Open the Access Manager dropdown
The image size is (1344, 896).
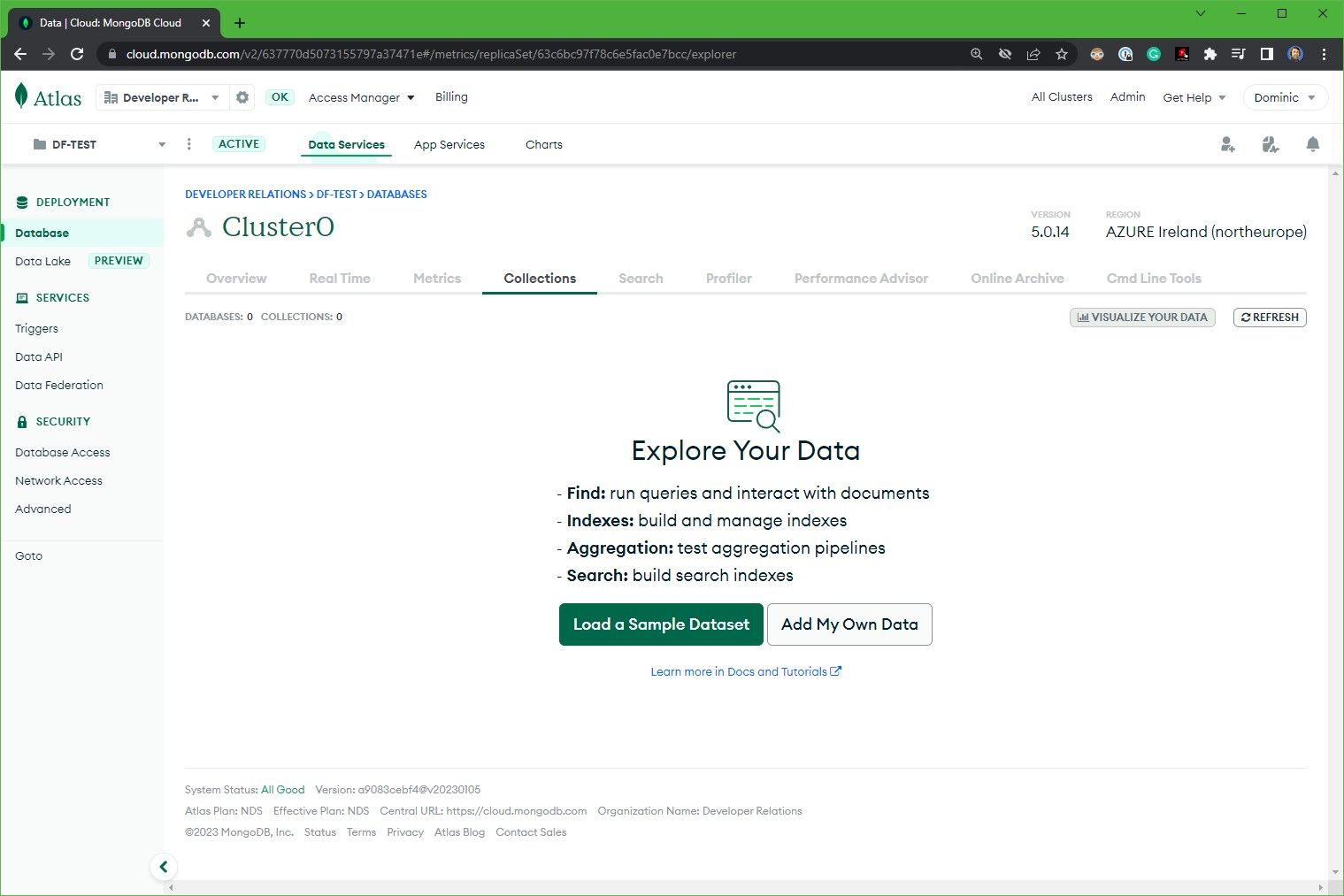tap(360, 97)
